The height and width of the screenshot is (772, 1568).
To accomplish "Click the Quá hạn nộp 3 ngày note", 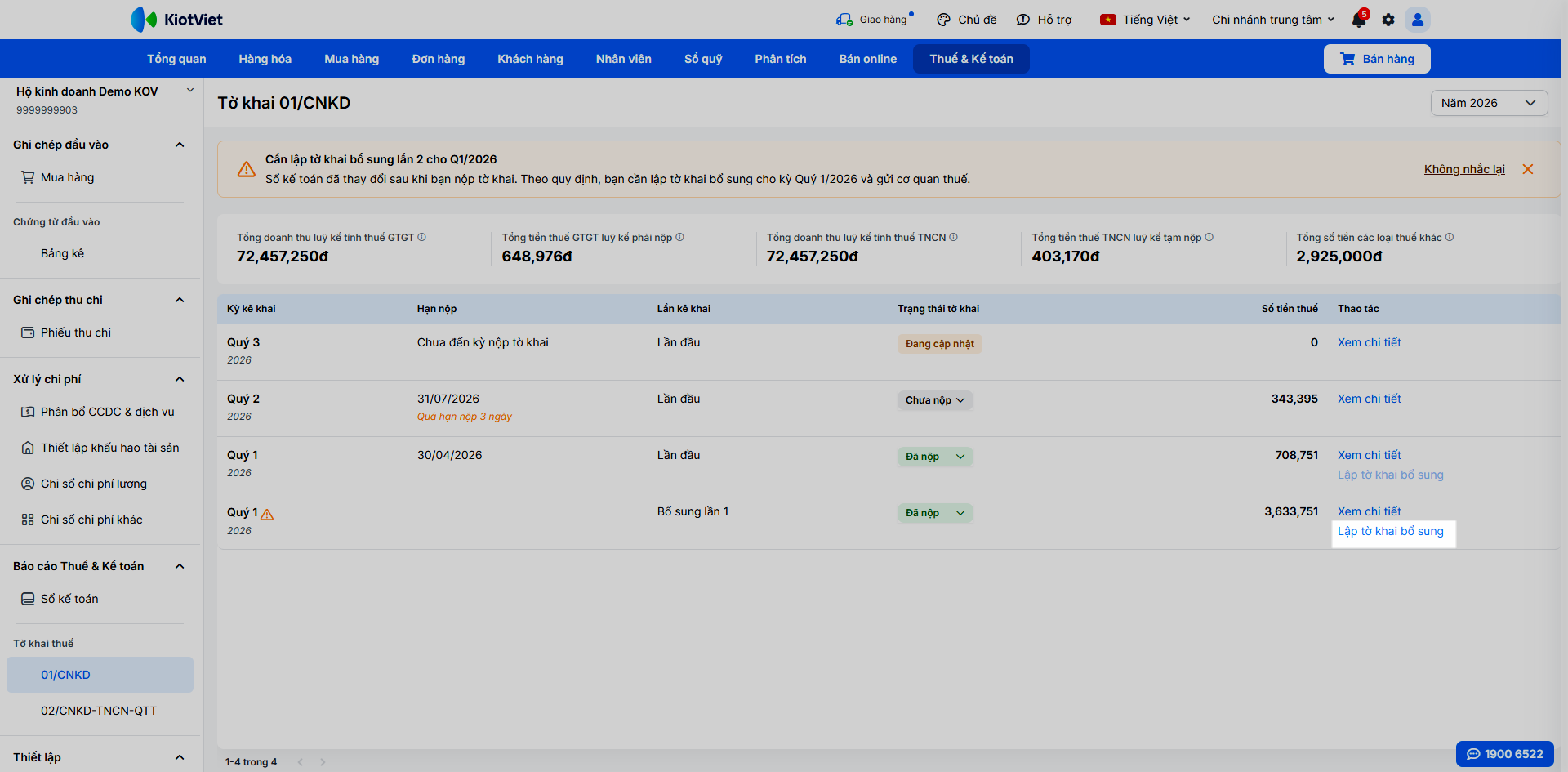I will 465,417.
